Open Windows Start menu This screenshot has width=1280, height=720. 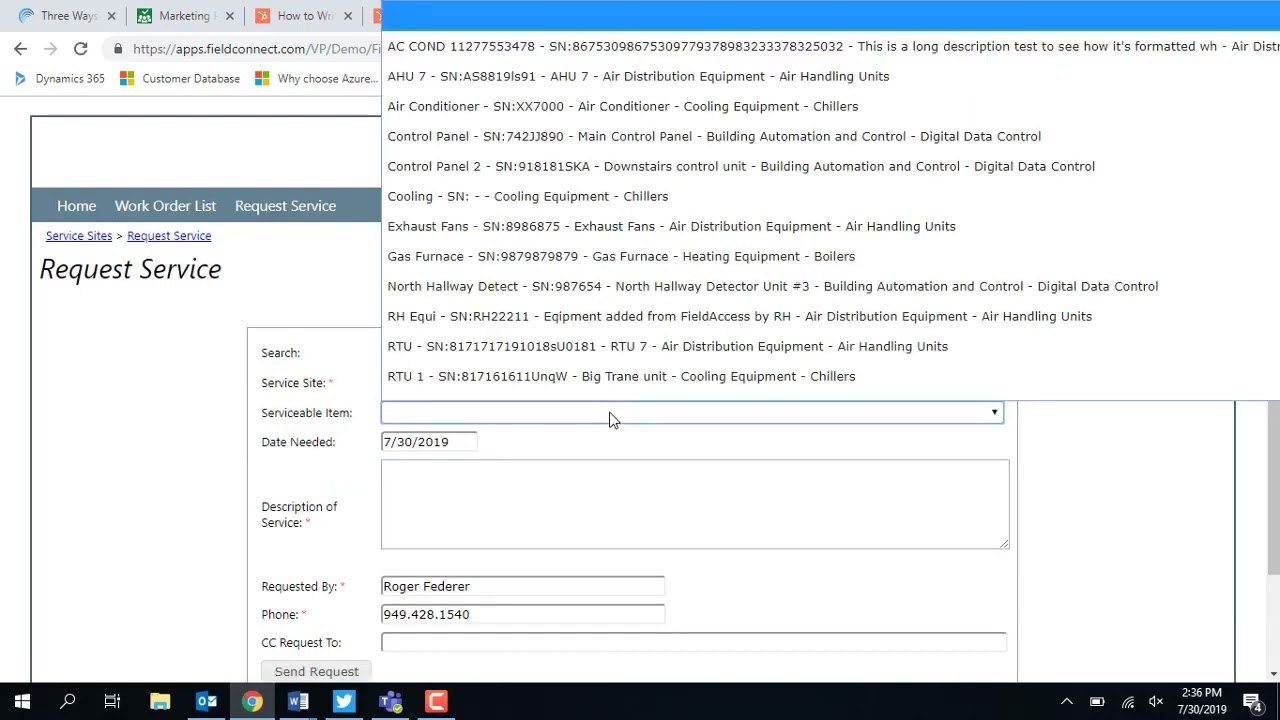point(22,702)
